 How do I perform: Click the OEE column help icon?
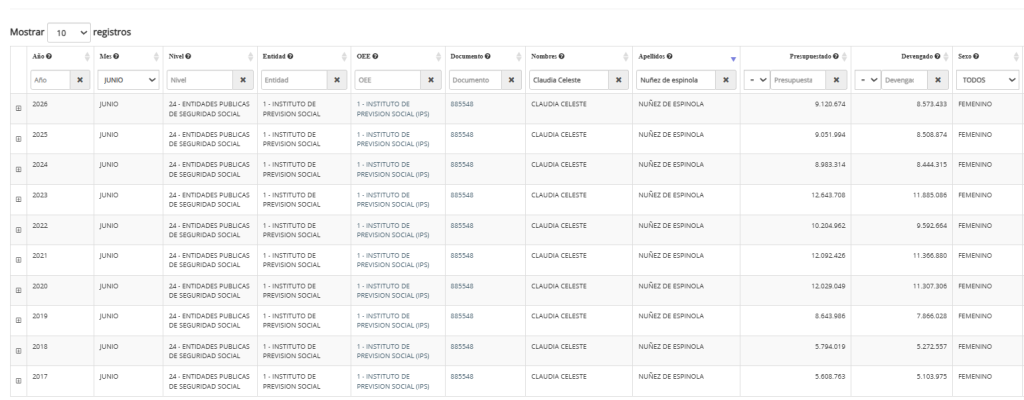(376, 57)
